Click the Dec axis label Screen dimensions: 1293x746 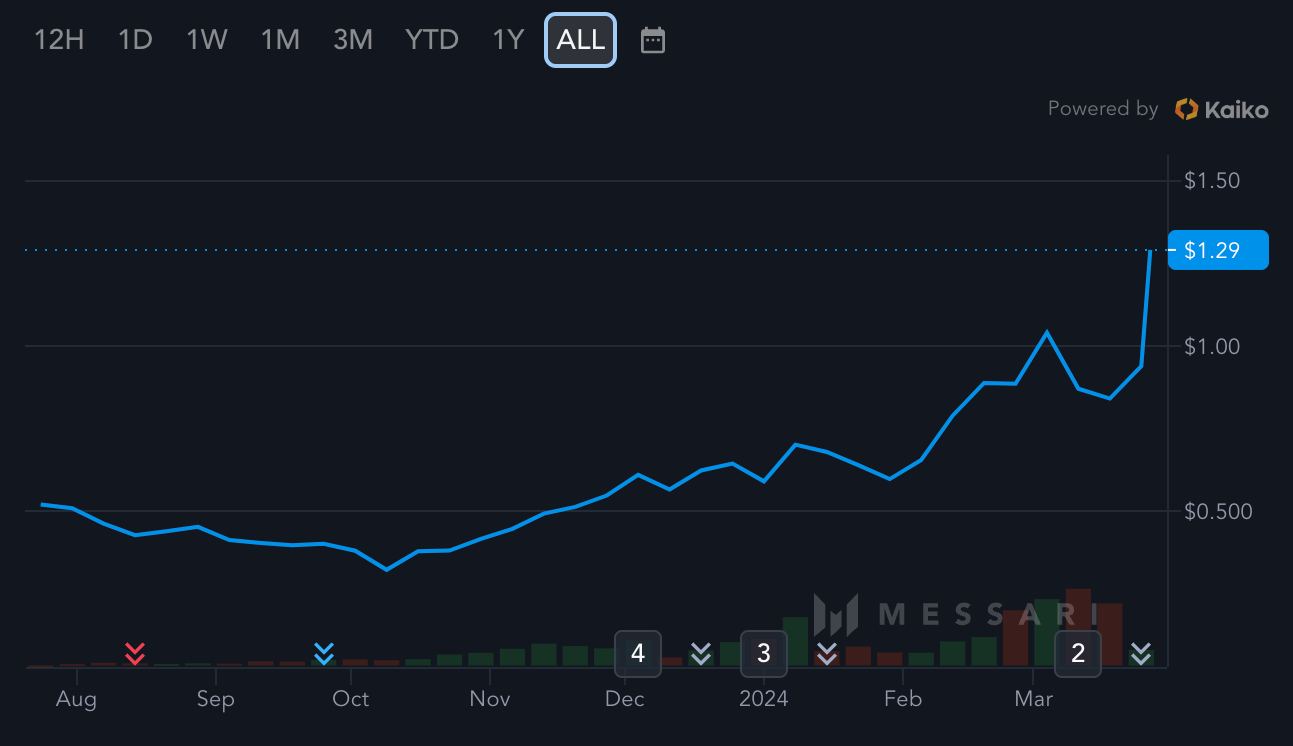(625, 698)
